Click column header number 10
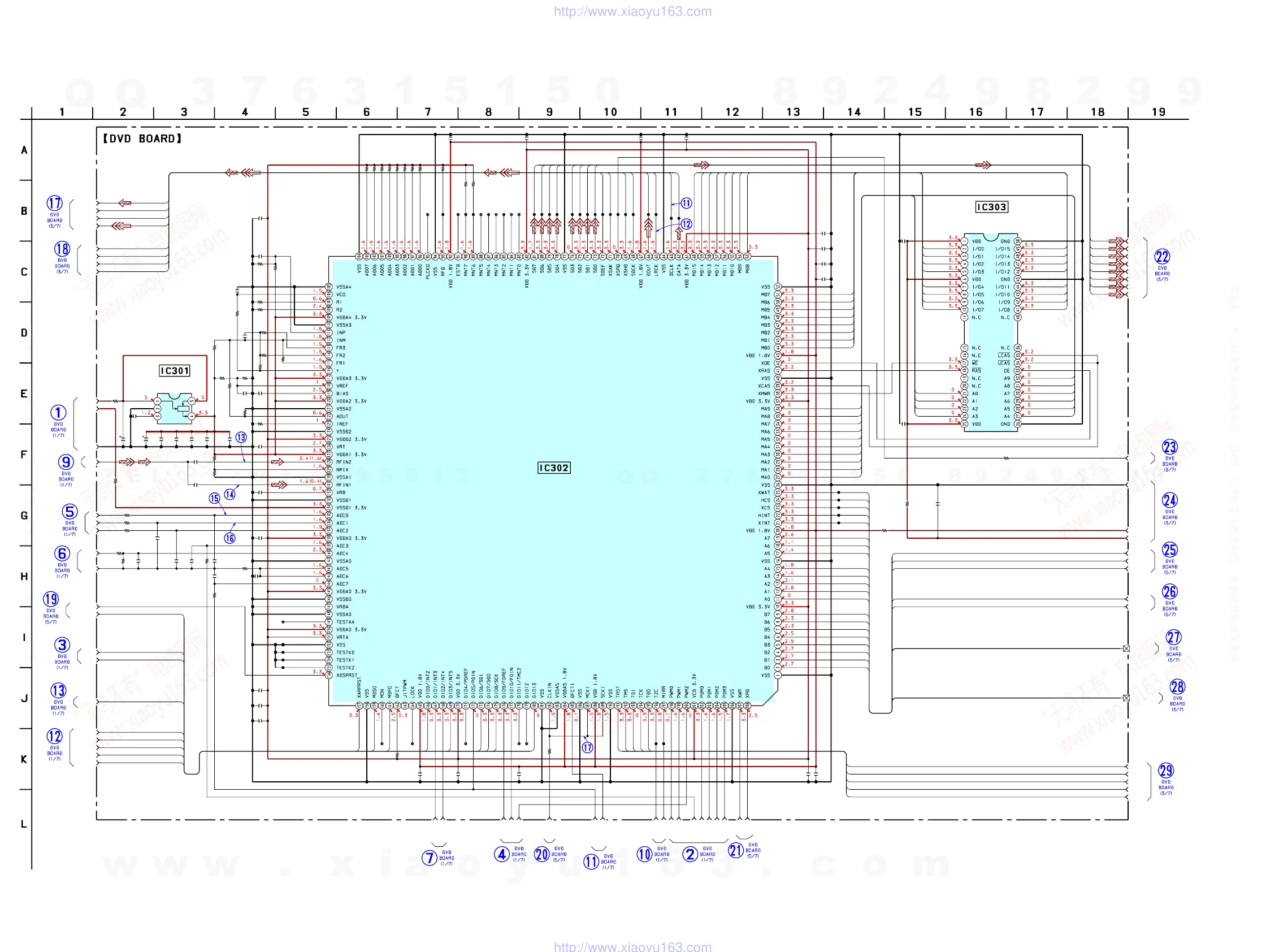The image size is (1266, 952). 610,112
